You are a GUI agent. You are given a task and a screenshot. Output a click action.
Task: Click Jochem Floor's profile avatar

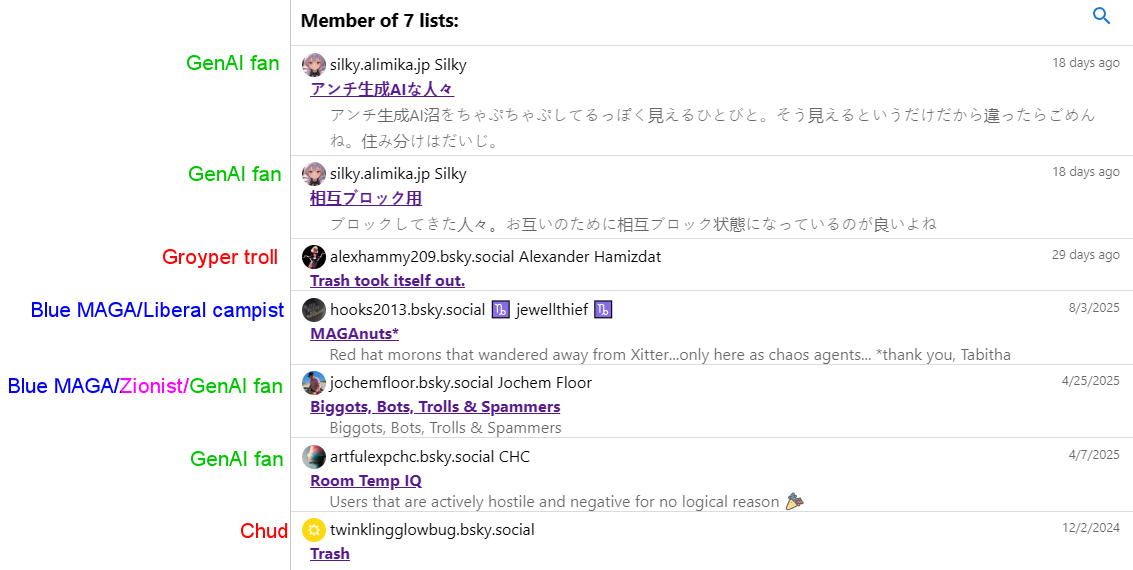[314, 383]
